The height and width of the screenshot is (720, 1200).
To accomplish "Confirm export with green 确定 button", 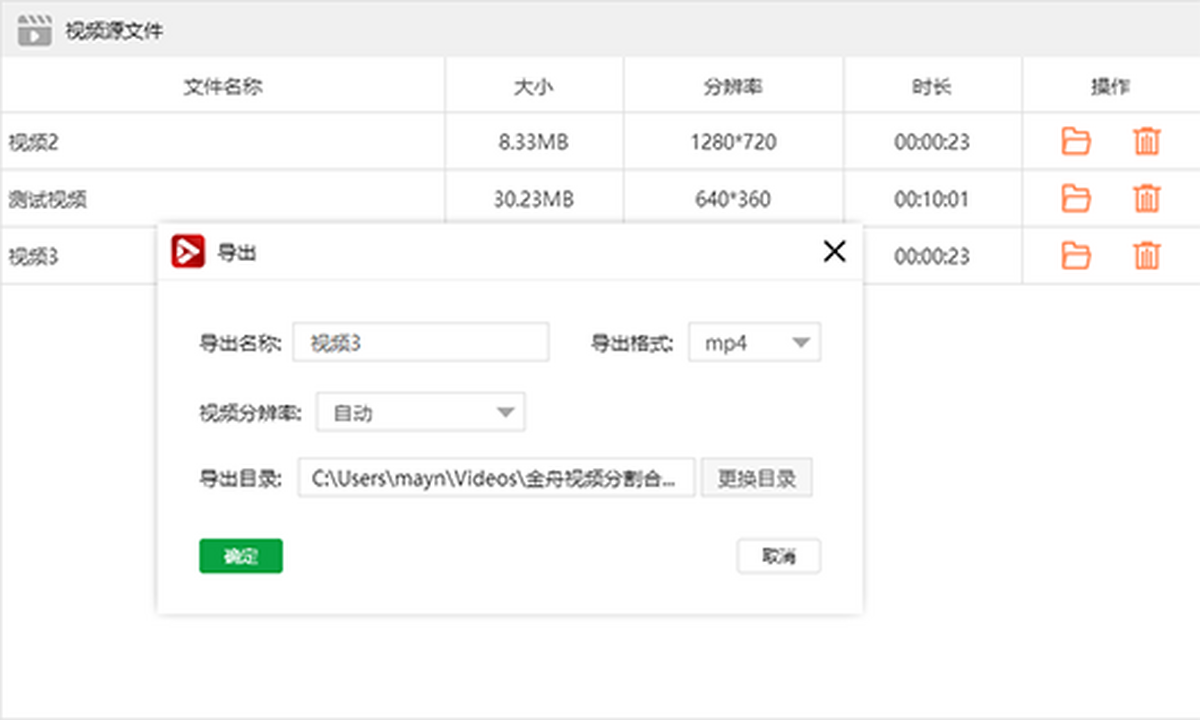I will (x=241, y=557).
